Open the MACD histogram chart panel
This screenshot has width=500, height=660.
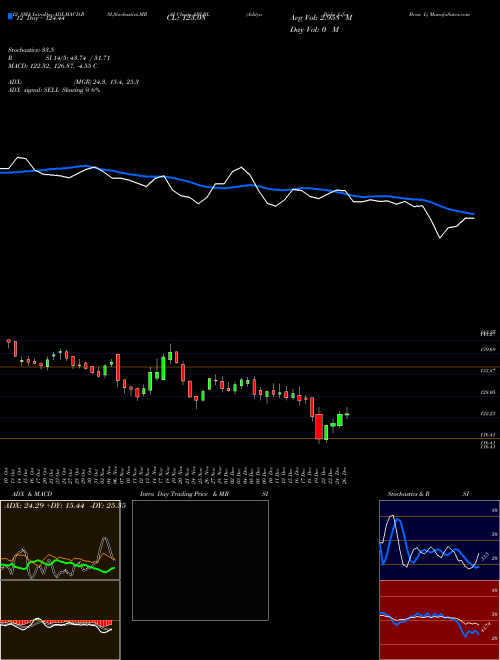pos(60,620)
